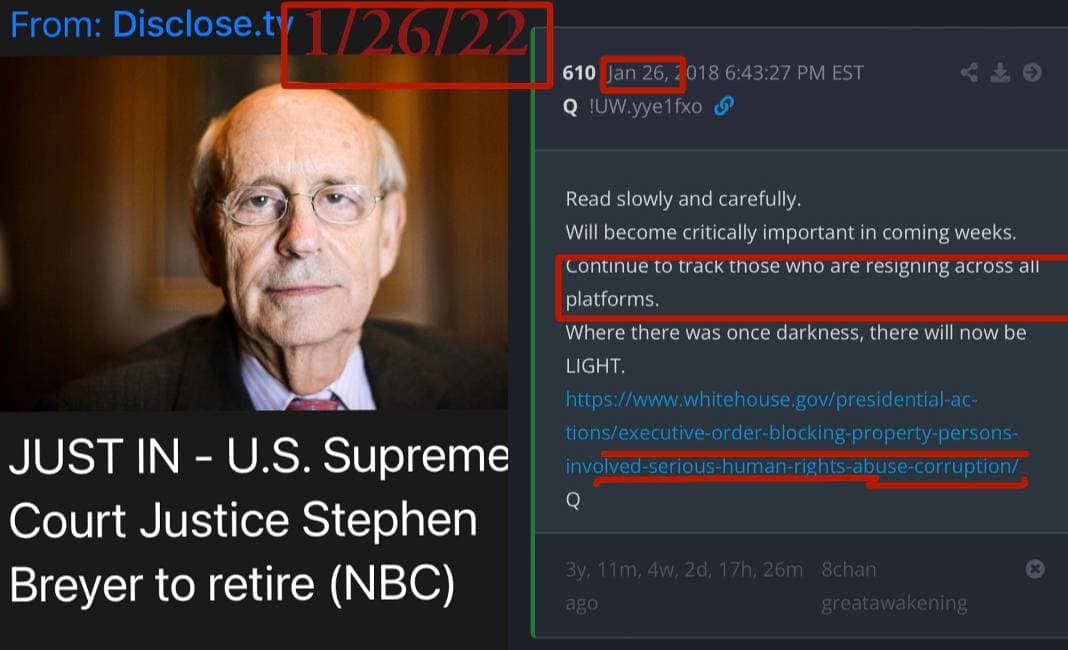Click the share icon on post 610
The width and height of the screenshot is (1068, 650).
point(969,72)
